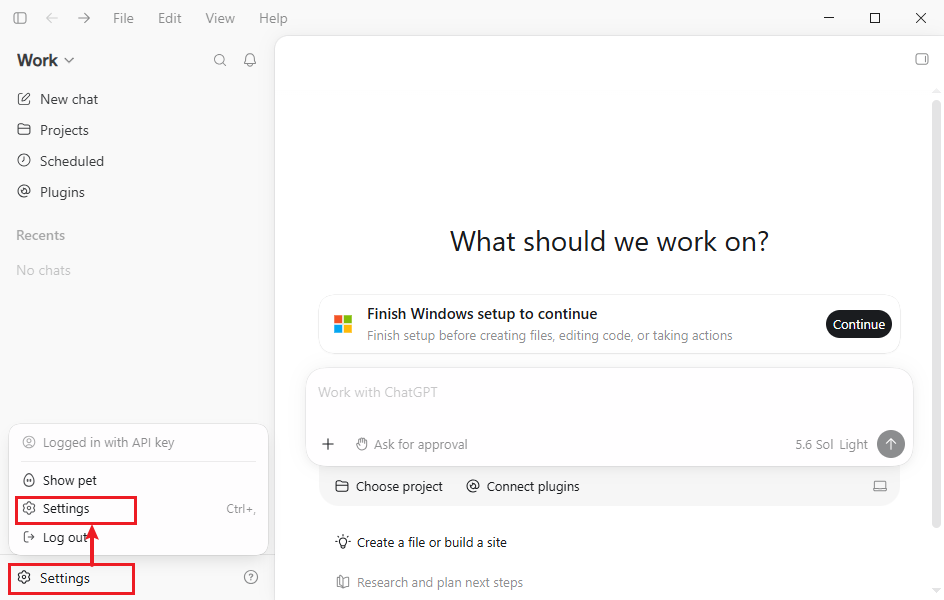Click the send arrow button
The image size is (944, 600).
click(x=890, y=444)
